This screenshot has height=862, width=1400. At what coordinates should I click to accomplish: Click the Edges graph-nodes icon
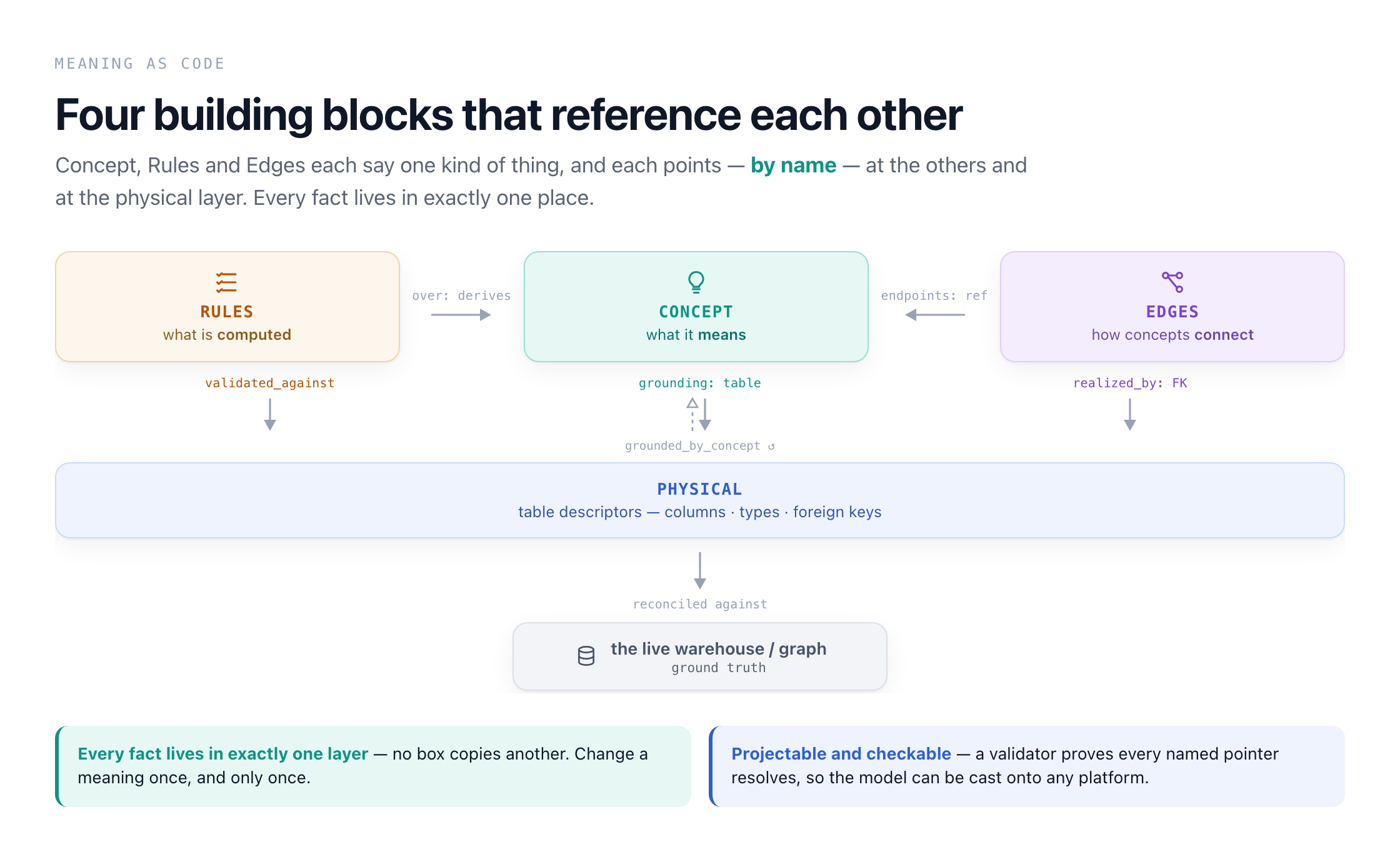pyautogui.click(x=1172, y=282)
